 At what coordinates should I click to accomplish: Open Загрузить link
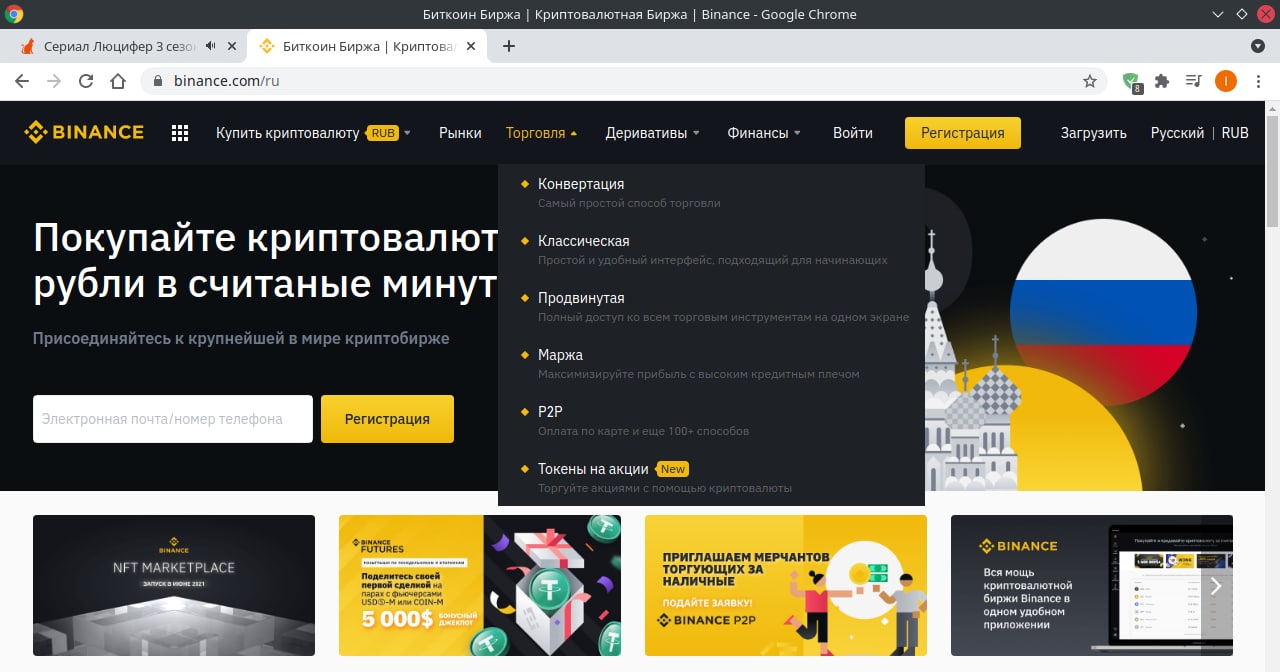pos(1094,133)
